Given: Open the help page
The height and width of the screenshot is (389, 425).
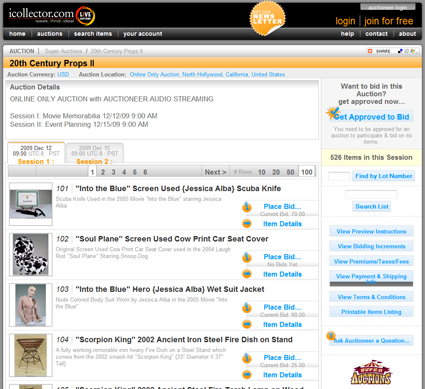Looking at the screenshot, I should coord(347,34).
